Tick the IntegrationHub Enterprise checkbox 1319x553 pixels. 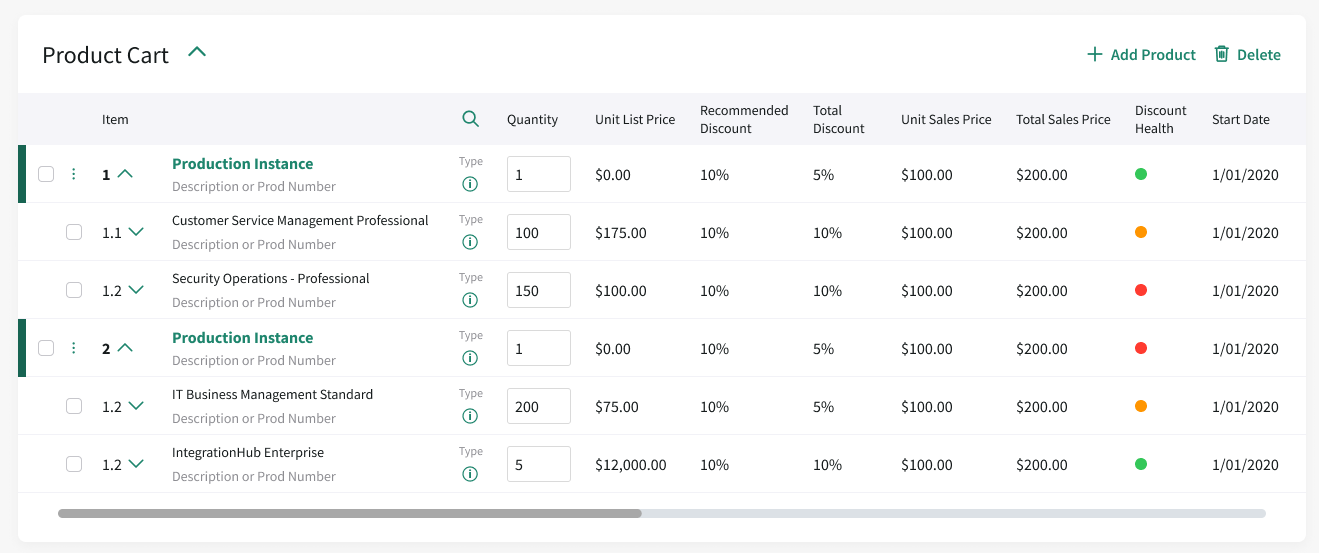pos(74,464)
